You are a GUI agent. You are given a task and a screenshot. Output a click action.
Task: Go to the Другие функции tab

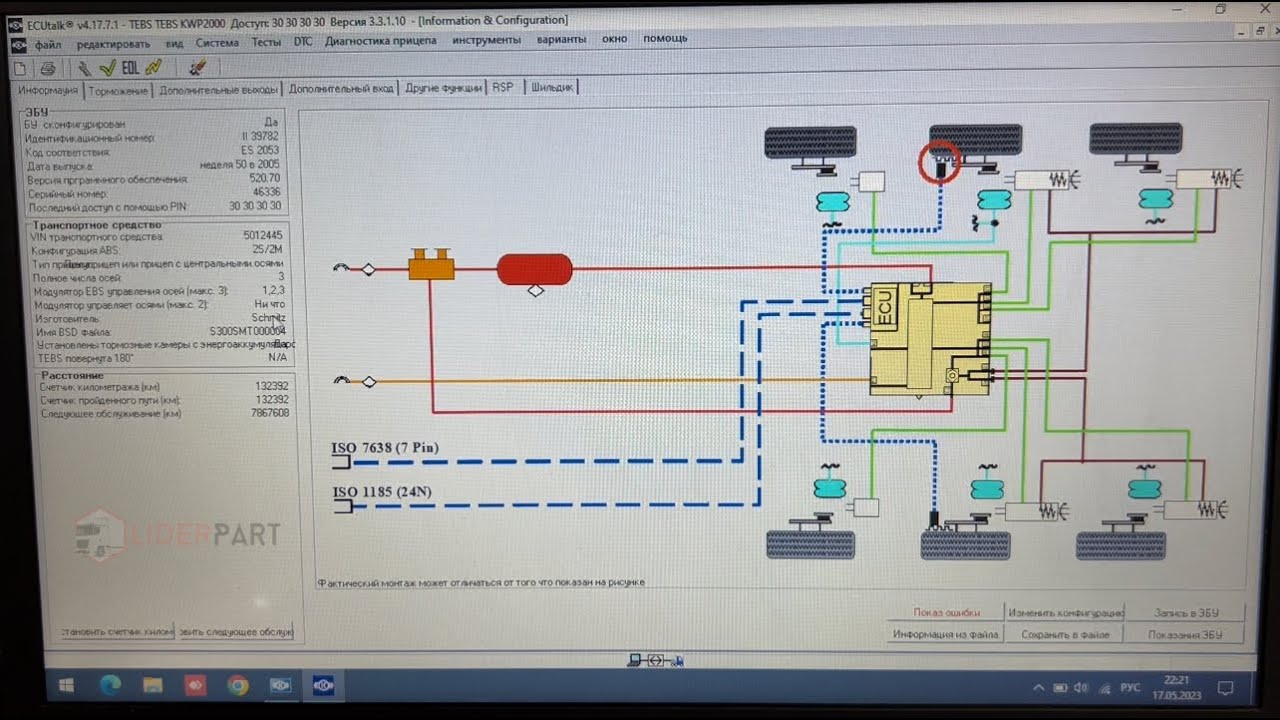click(443, 88)
